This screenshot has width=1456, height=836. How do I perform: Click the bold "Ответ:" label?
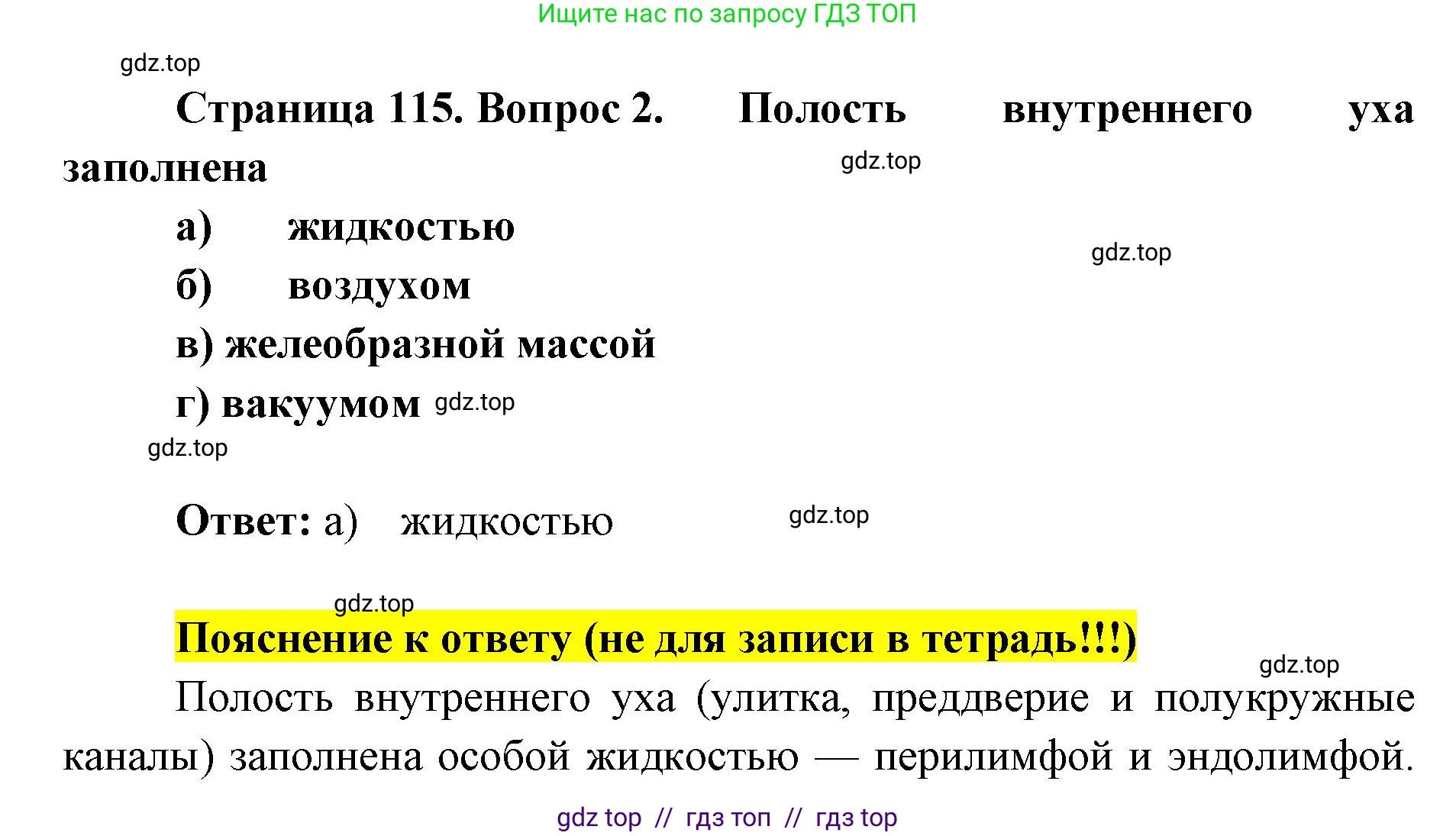244,521
